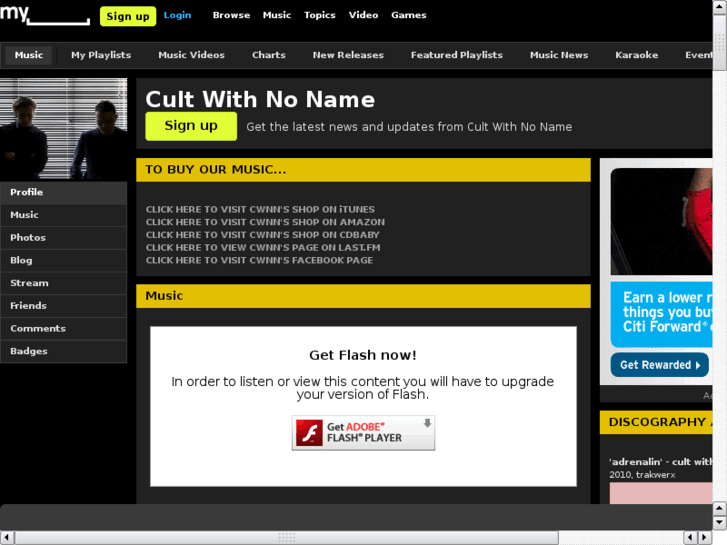This screenshot has height=545, width=727.
Task: Open Featured Playlists tab
Action: pyautogui.click(x=457, y=55)
